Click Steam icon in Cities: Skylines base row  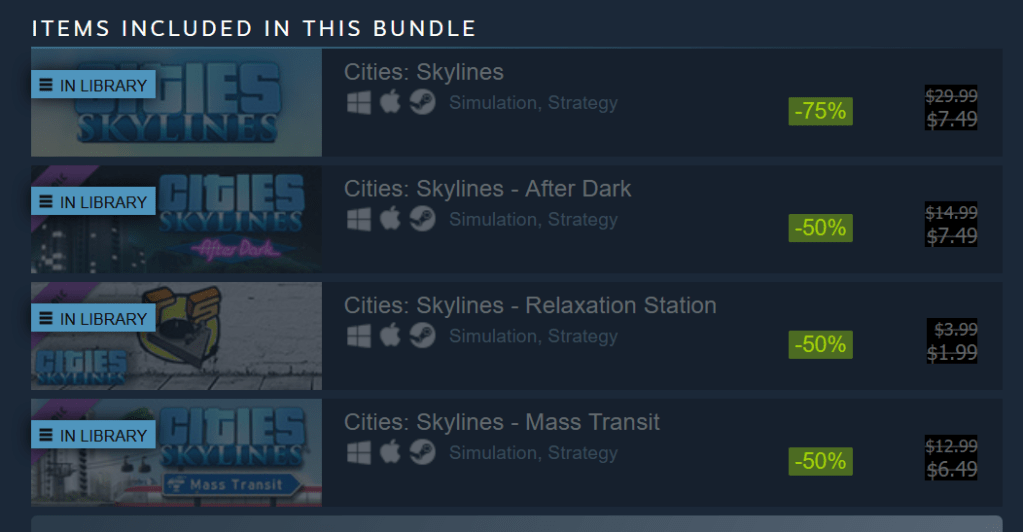422,102
